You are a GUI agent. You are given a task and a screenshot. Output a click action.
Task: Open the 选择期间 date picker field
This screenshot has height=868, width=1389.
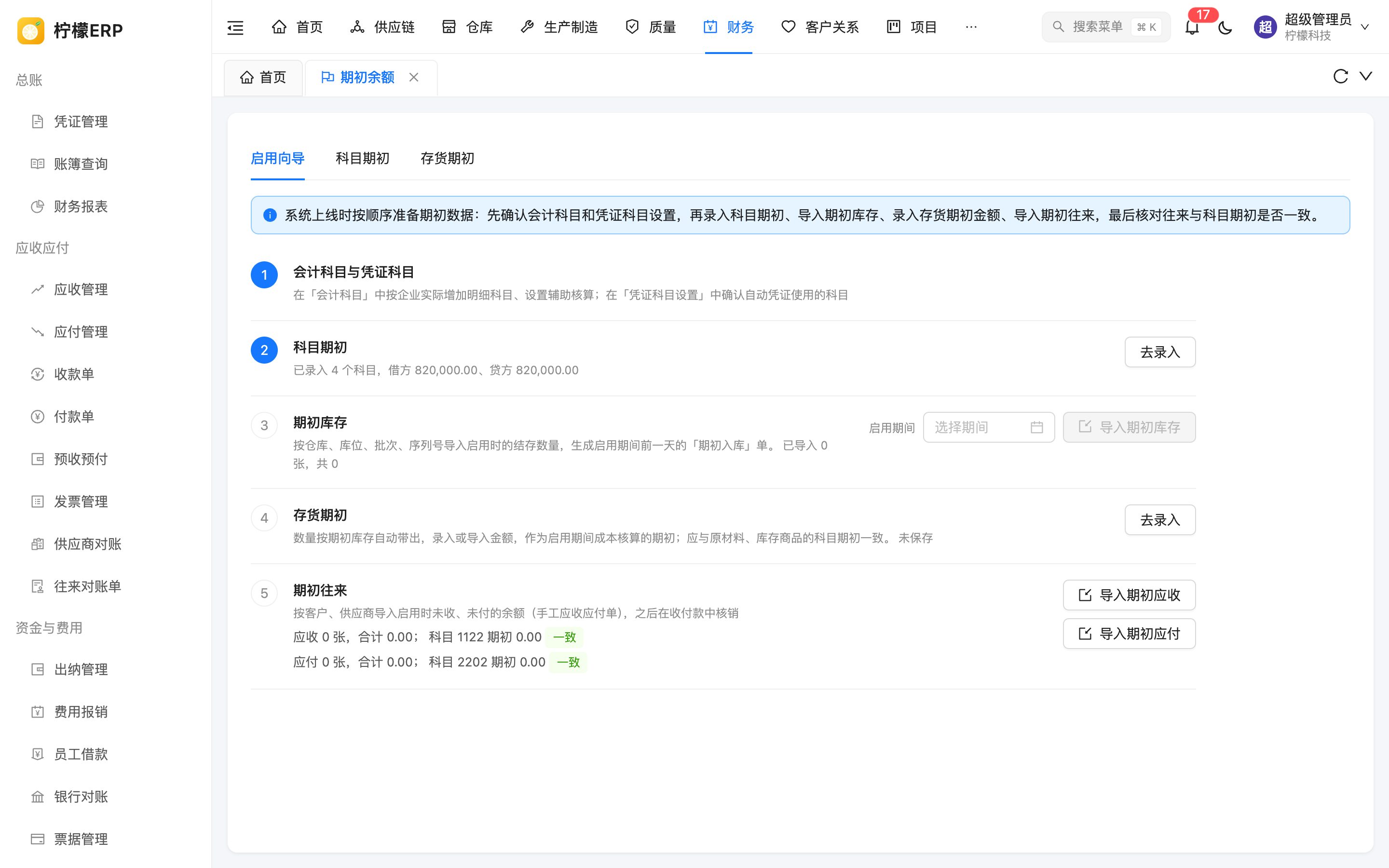(x=988, y=427)
